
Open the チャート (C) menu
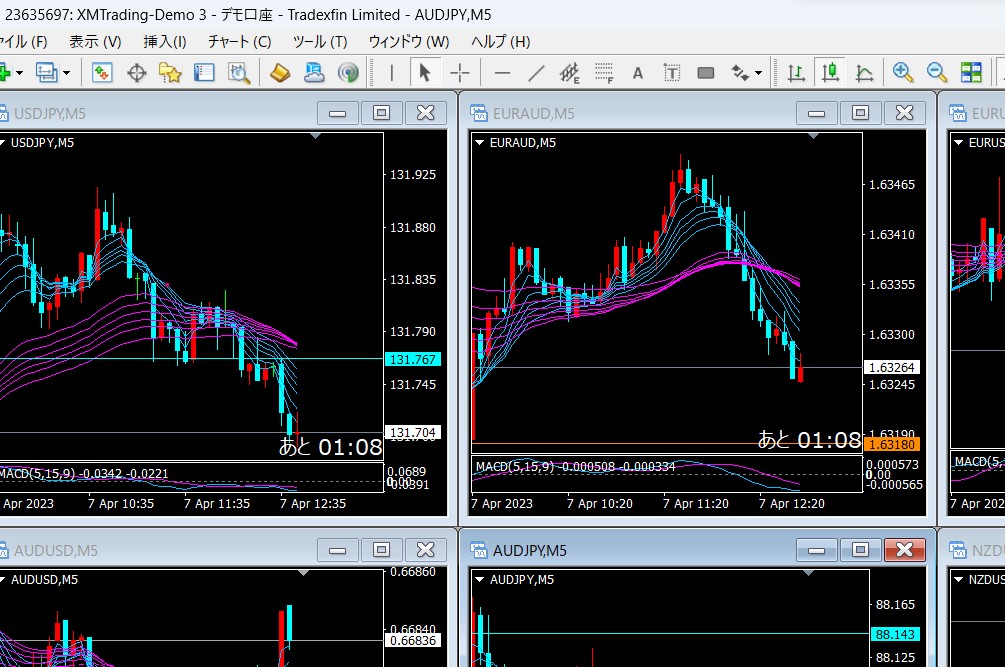(x=240, y=42)
